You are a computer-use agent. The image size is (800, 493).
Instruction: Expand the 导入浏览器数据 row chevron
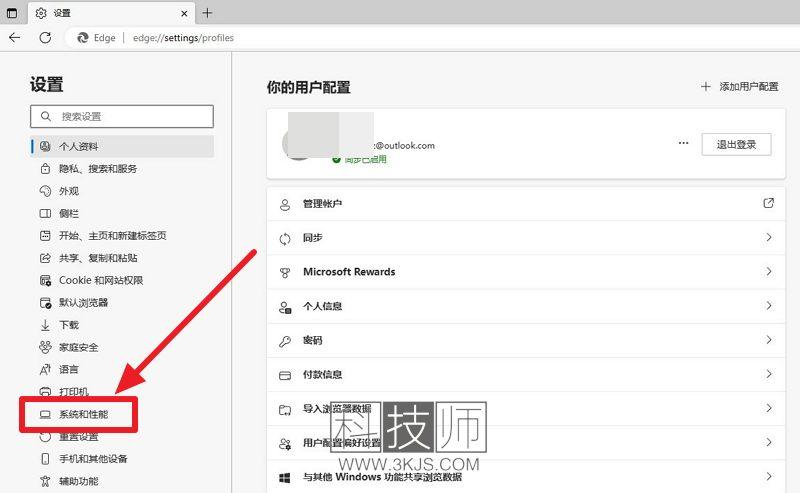[x=768, y=408]
